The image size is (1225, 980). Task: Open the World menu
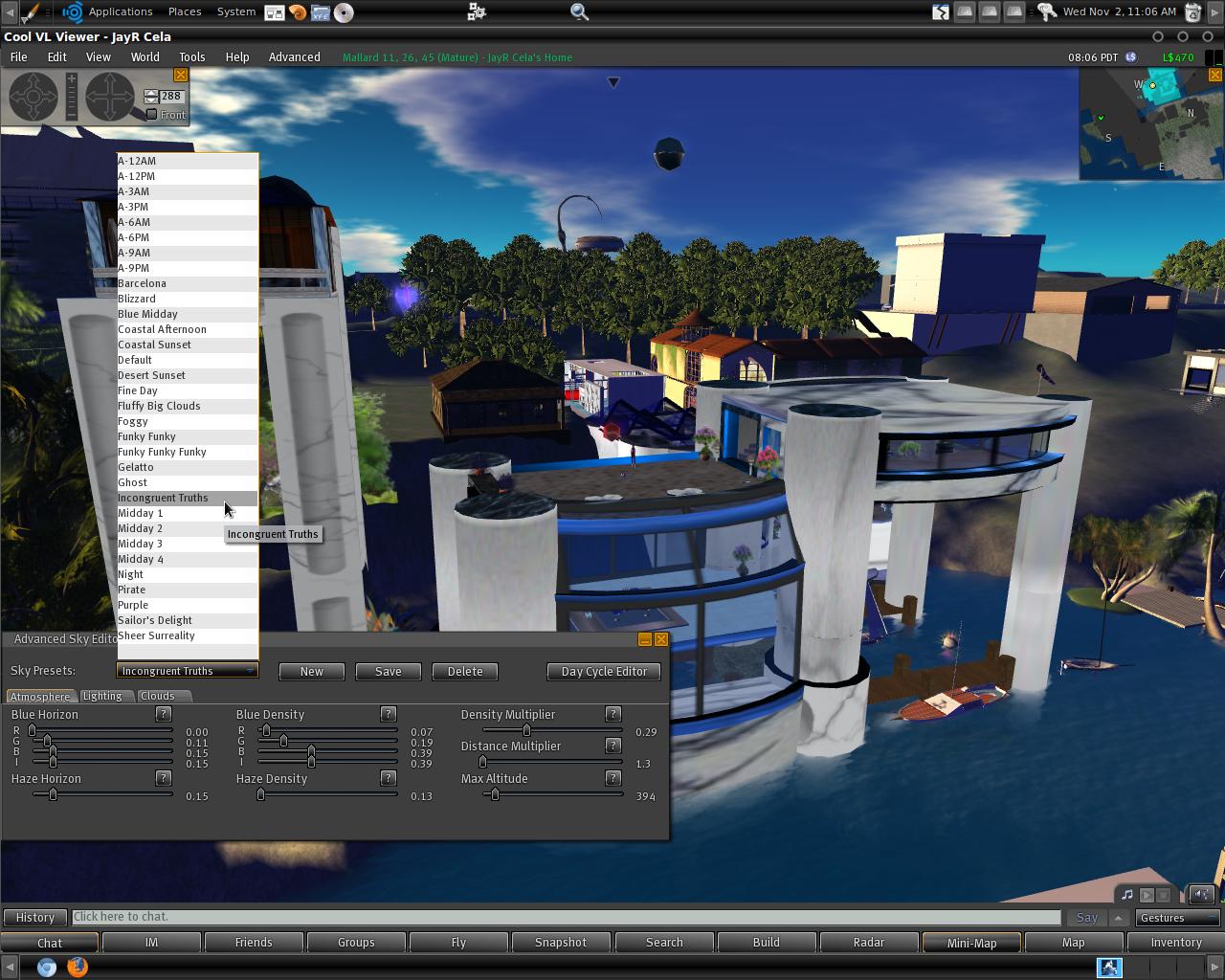point(145,56)
